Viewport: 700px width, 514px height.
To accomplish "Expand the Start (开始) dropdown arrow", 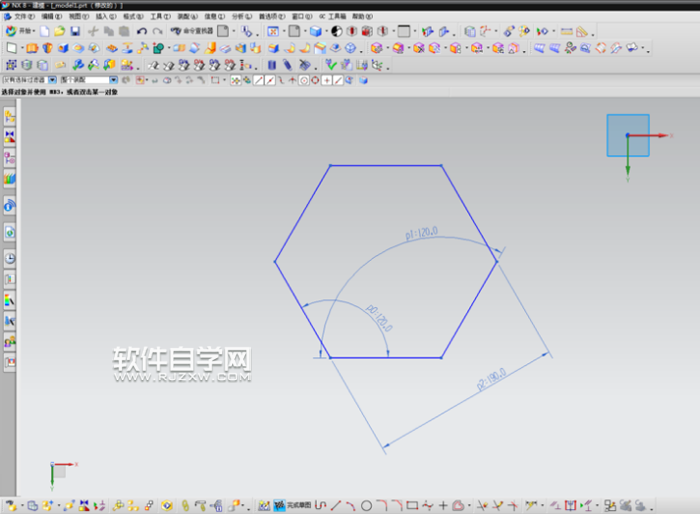I will [36, 32].
